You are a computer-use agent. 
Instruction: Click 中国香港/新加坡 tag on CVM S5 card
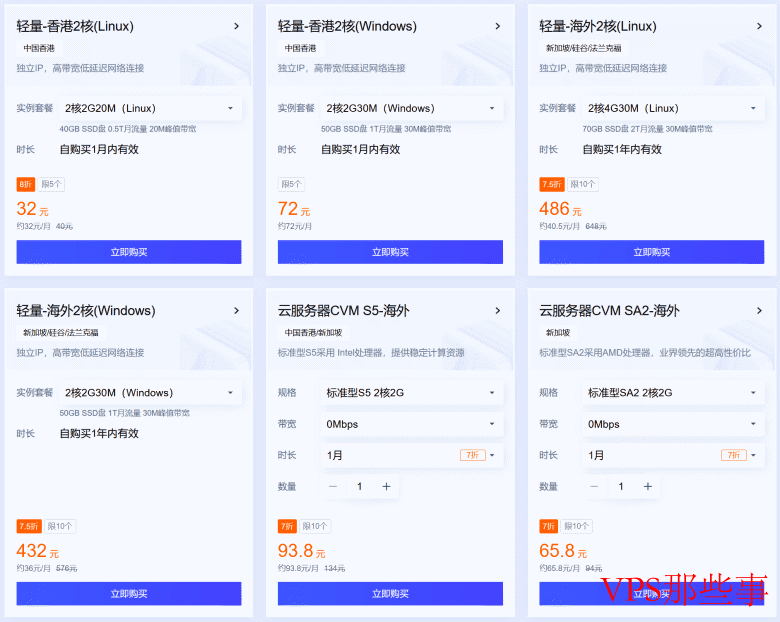[313, 332]
